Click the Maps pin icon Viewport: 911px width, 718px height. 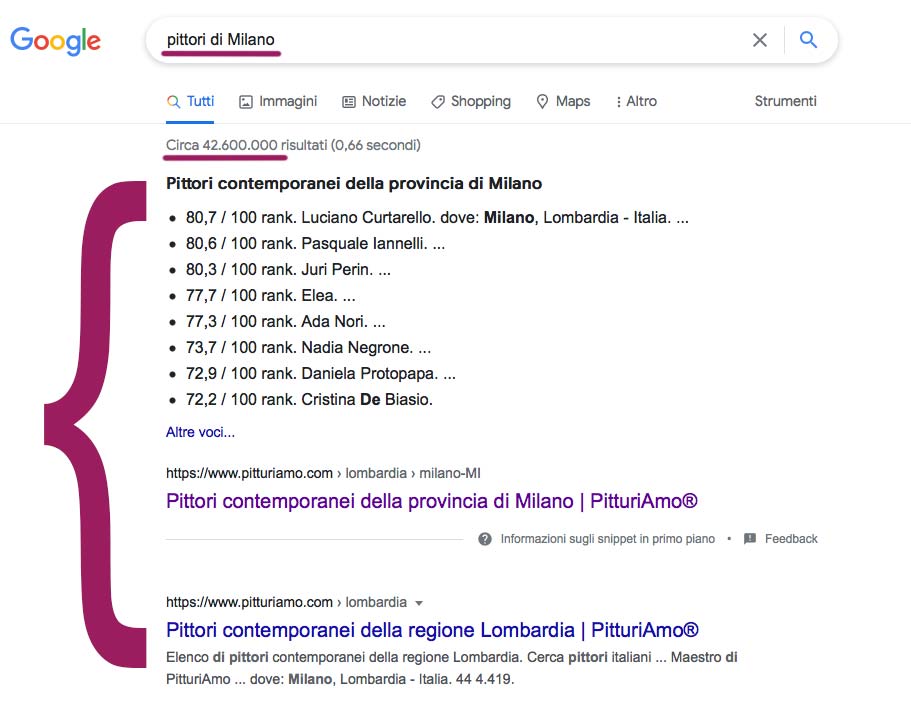coord(542,102)
